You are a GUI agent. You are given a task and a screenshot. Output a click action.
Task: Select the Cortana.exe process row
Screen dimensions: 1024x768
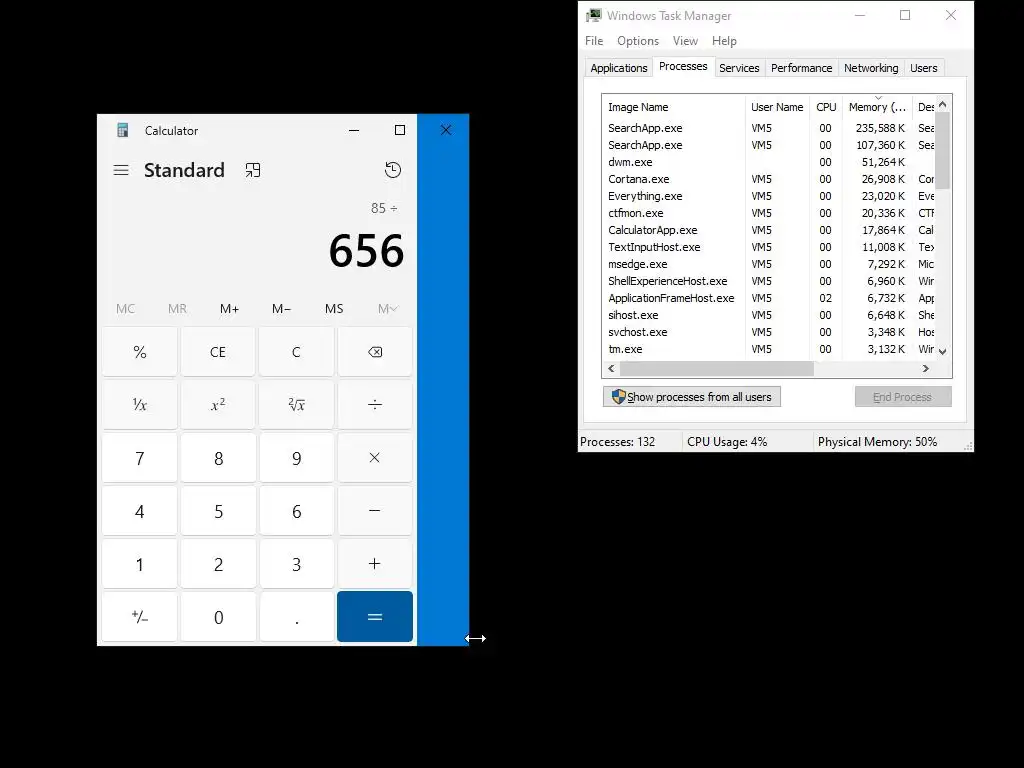[x=769, y=179]
